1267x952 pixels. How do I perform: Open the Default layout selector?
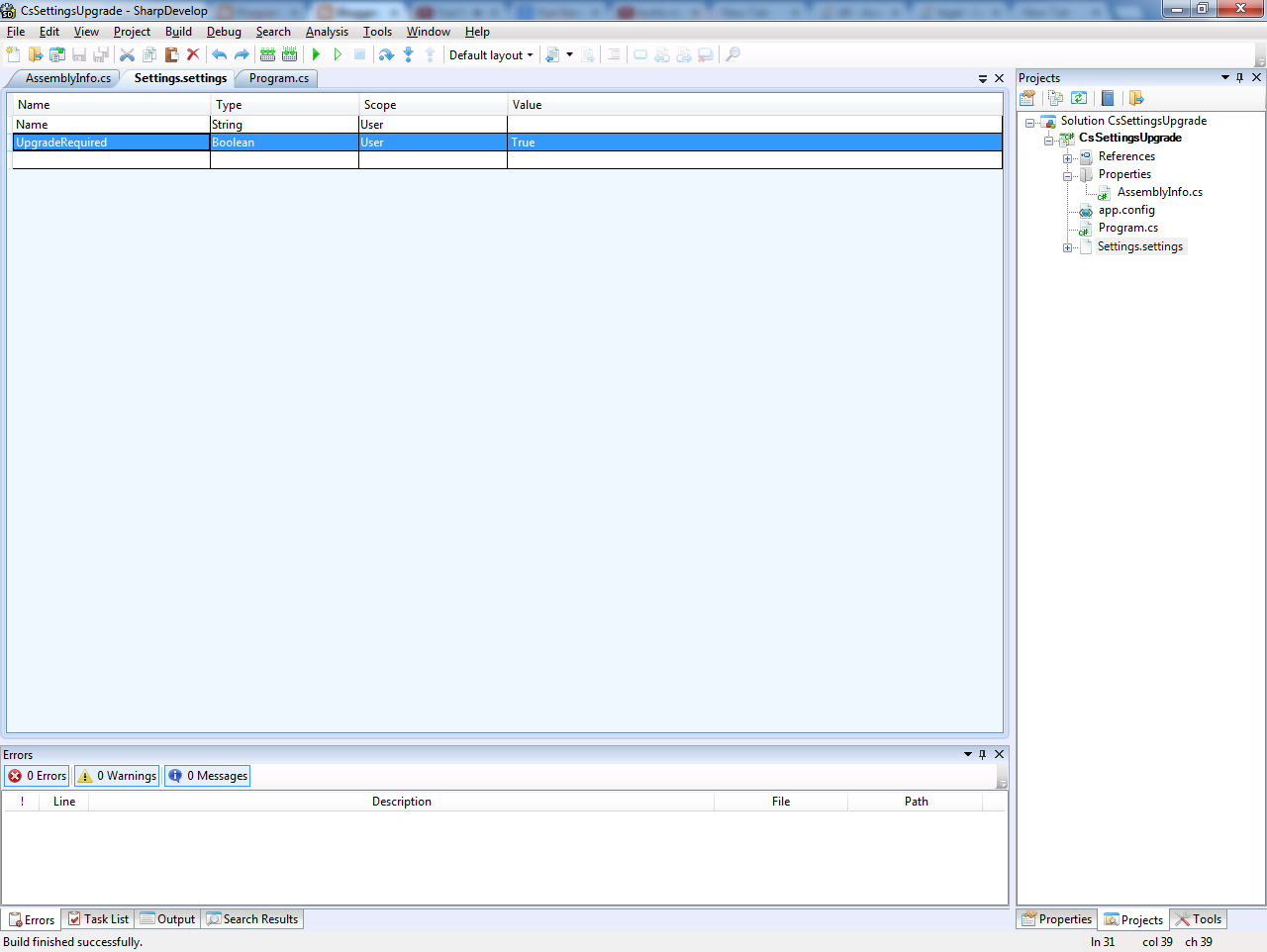tap(491, 54)
